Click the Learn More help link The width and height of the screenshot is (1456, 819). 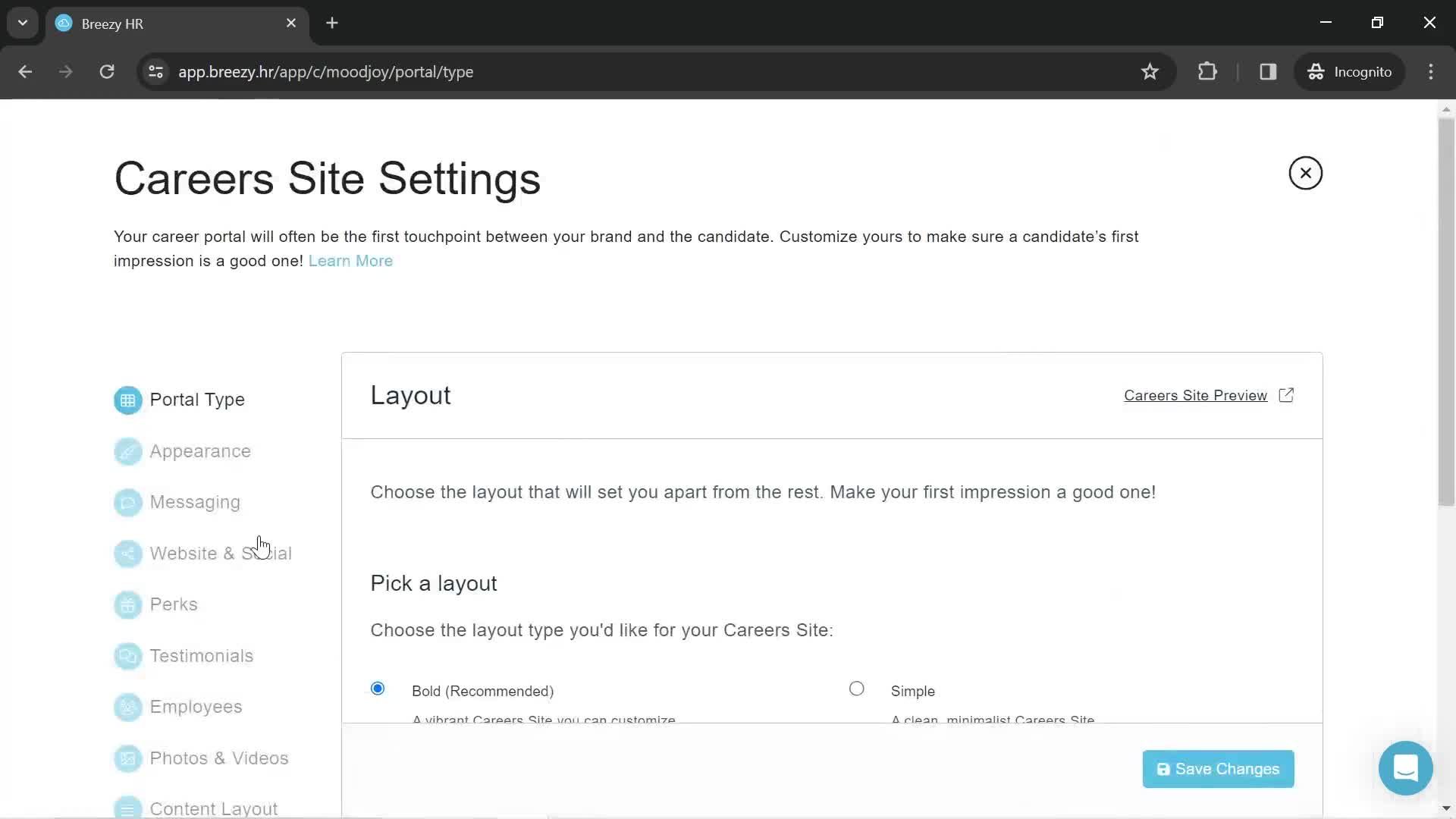coord(350,261)
